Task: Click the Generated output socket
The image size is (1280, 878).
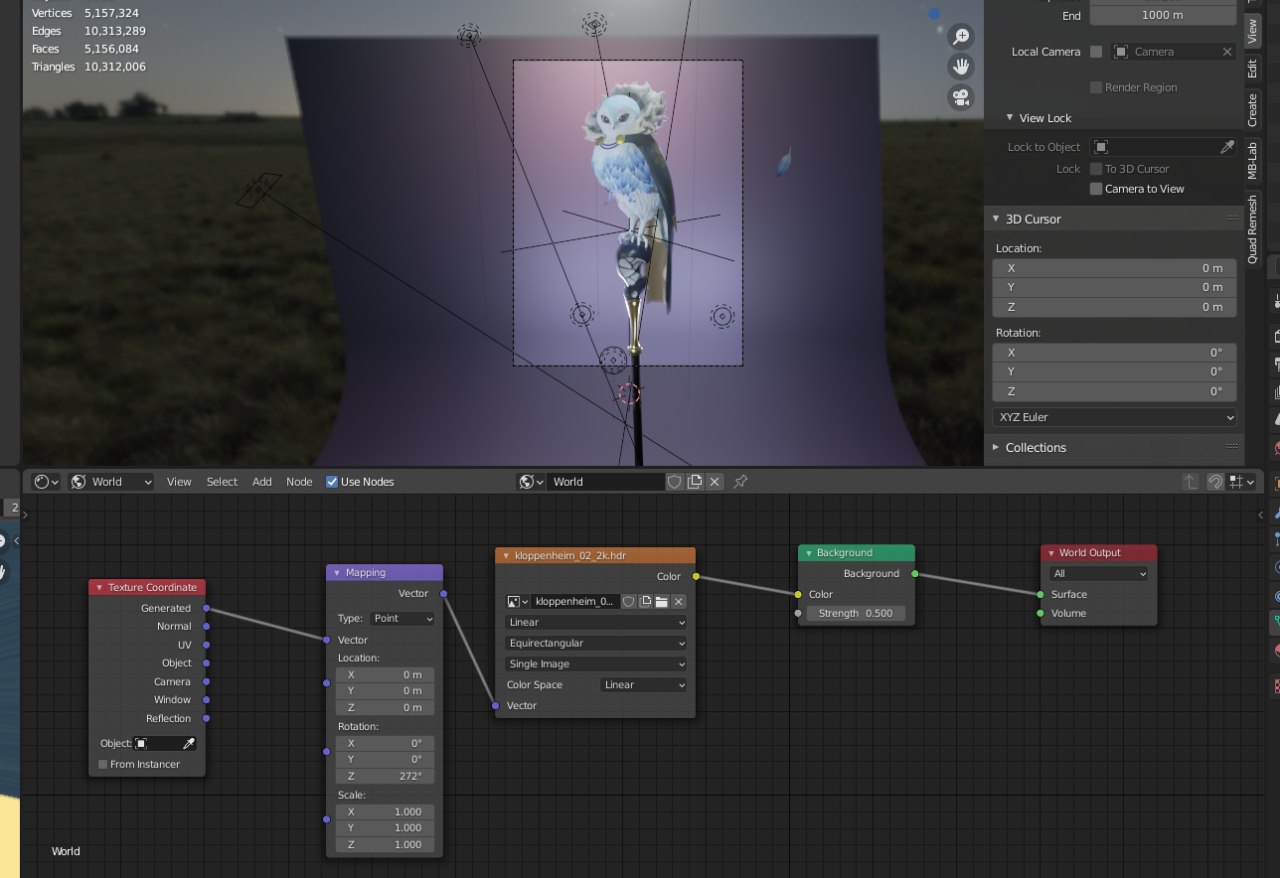Action: pyautogui.click(x=206, y=608)
